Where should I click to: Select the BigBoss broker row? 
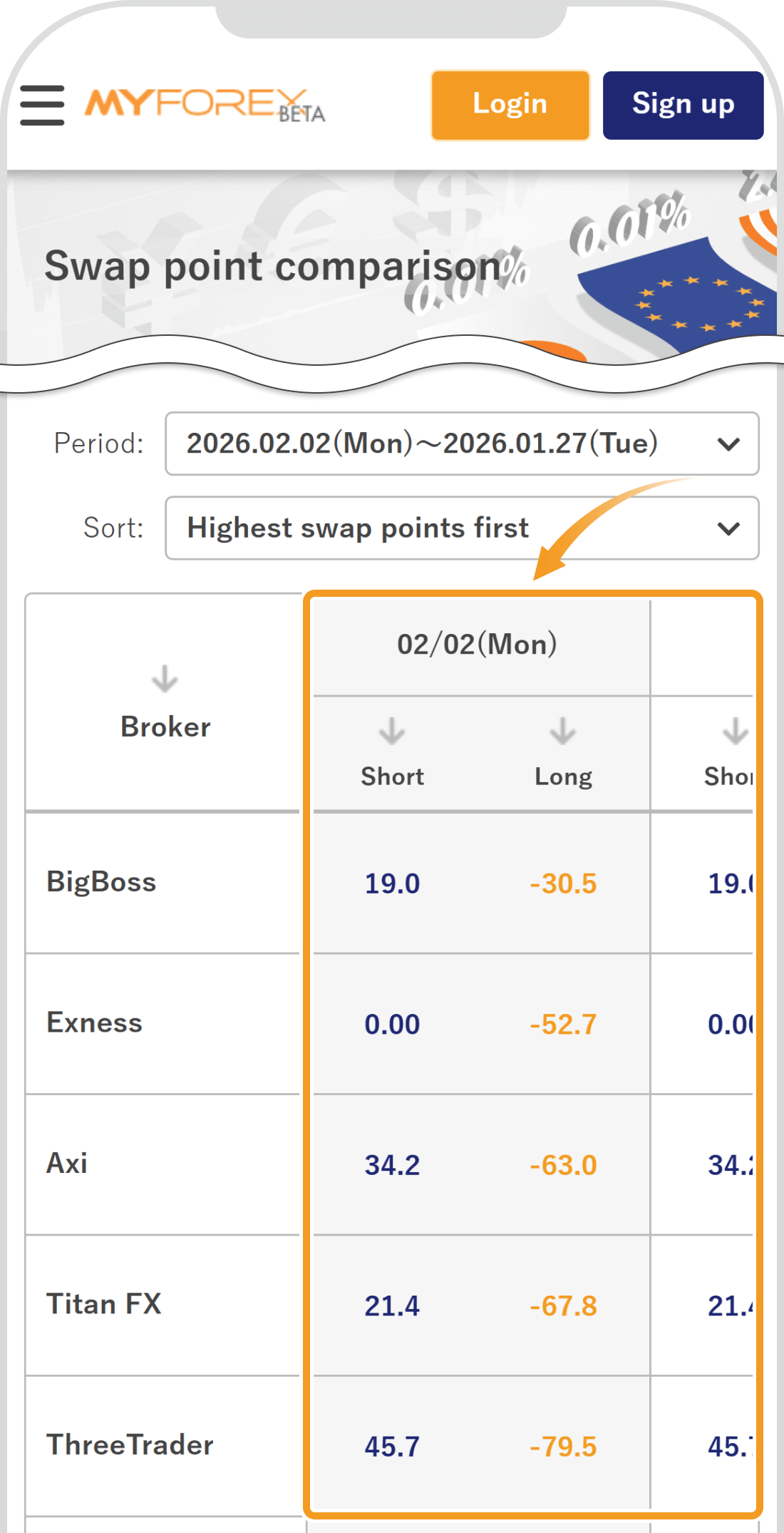coord(101,882)
